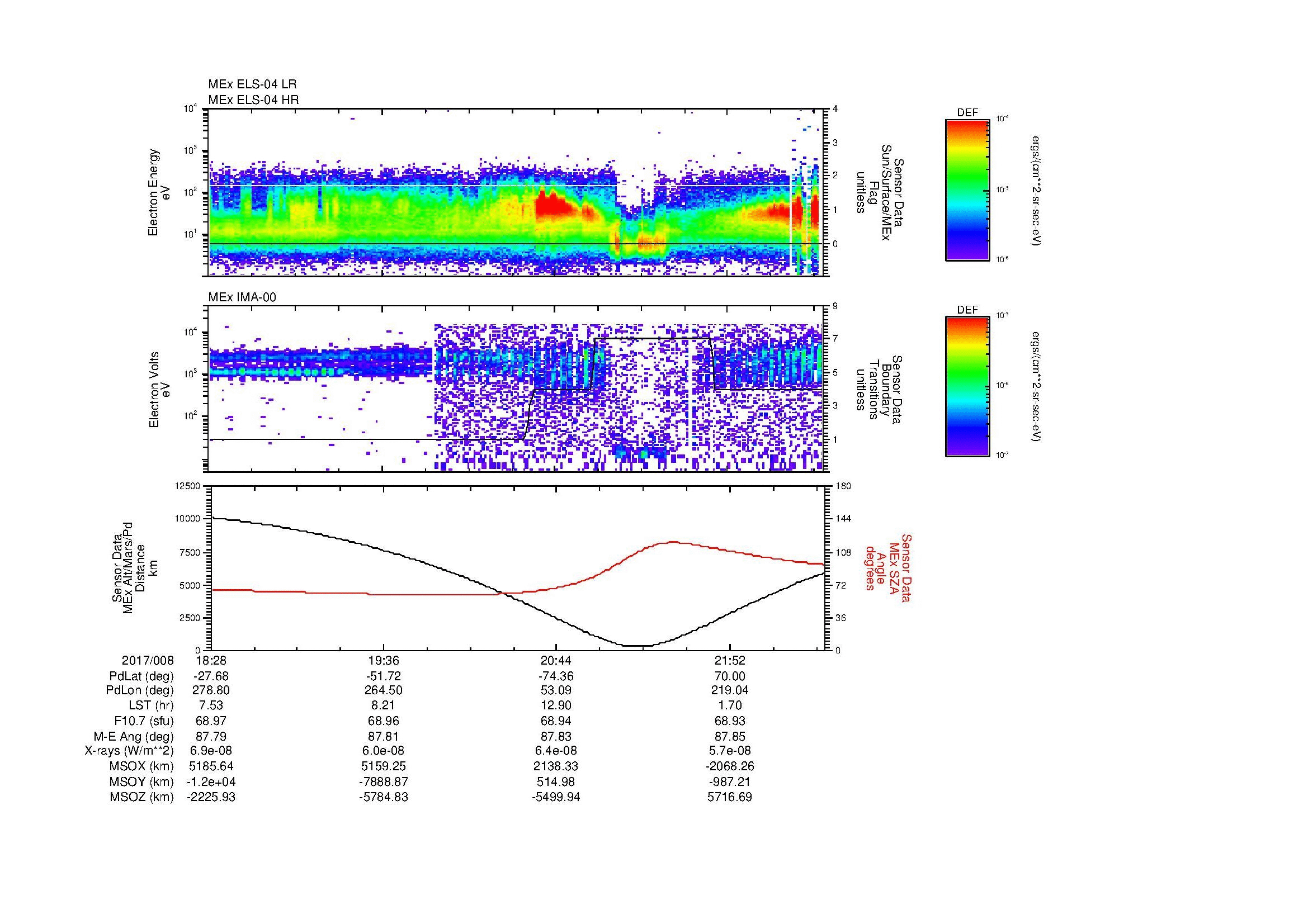
Task: Click F10.7 value '68.93'
Action: pos(730,721)
